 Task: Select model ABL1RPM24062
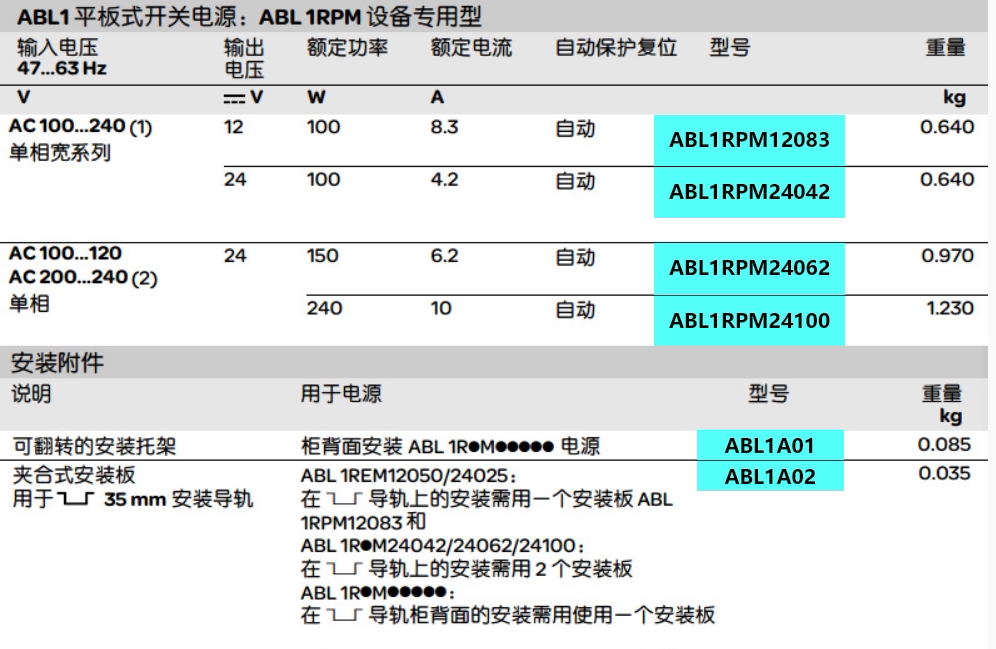point(751,268)
